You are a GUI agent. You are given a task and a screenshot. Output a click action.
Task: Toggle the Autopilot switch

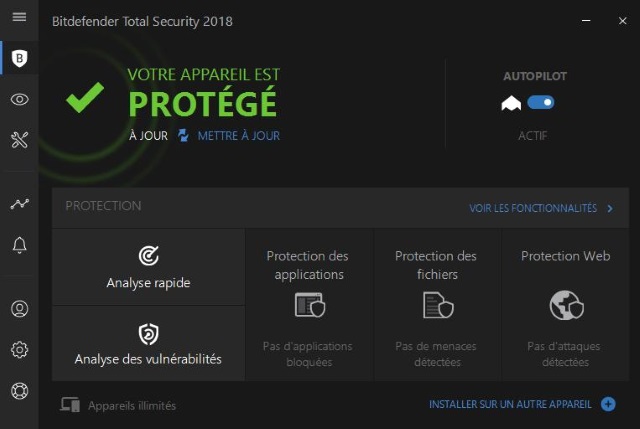pos(540,102)
